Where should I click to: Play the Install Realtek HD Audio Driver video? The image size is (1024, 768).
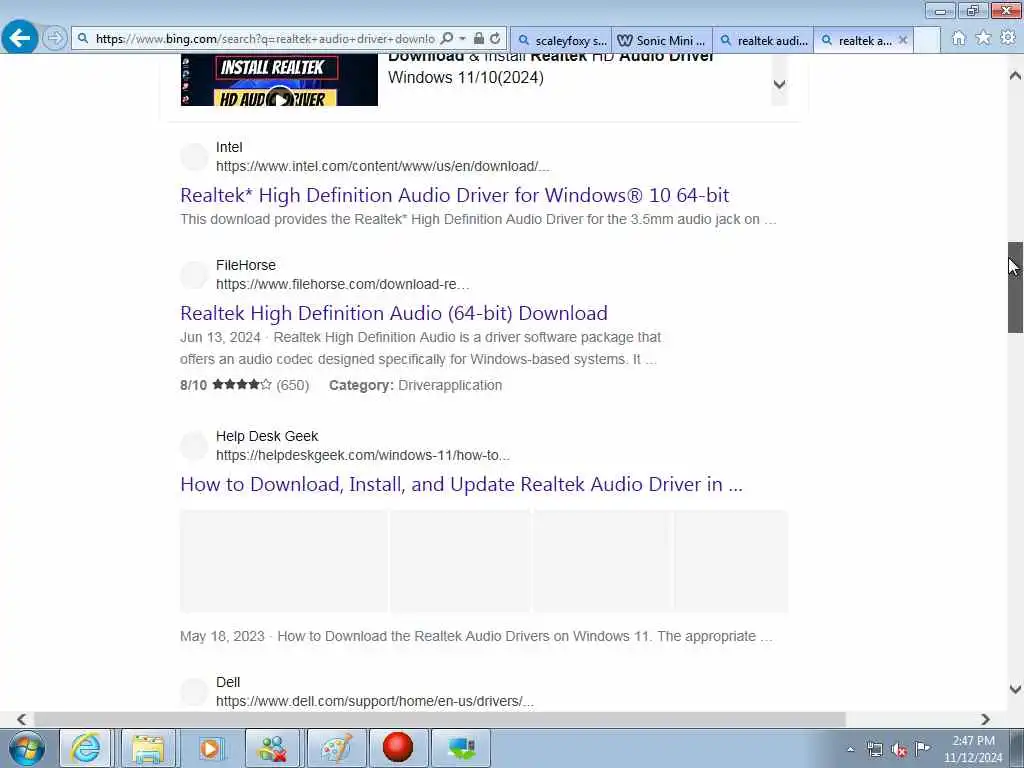(280, 99)
